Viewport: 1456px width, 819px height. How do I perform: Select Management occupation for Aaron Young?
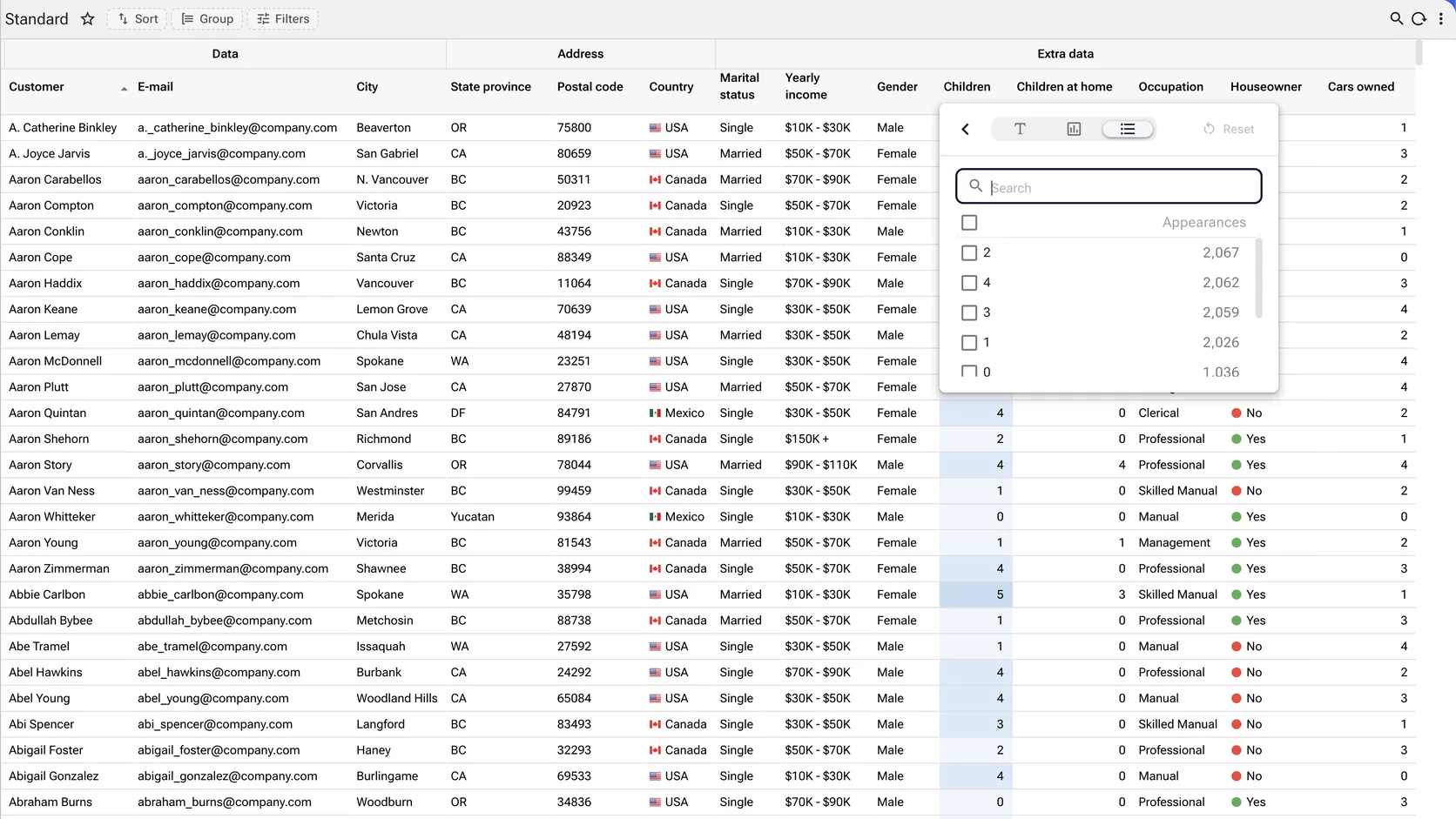[x=1174, y=543]
